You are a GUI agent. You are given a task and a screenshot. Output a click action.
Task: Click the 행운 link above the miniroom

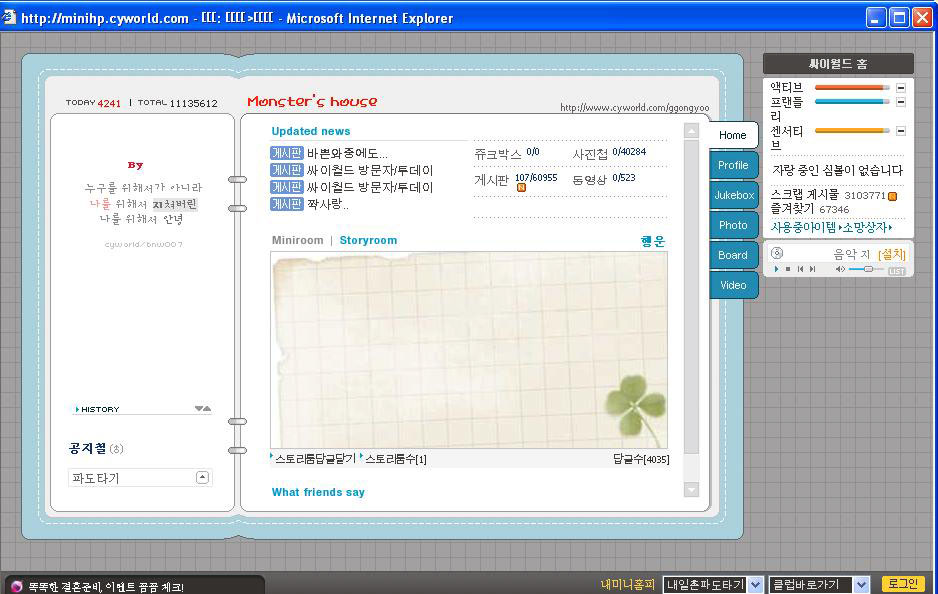(x=653, y=241)
